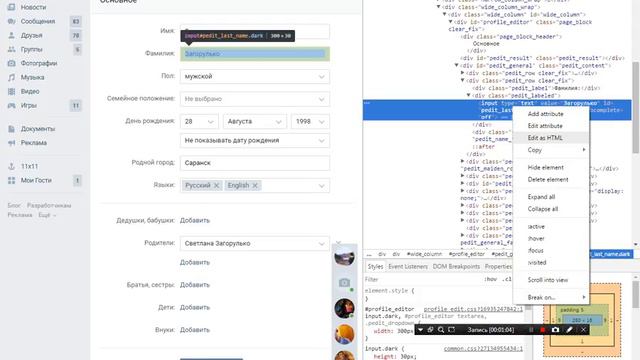Open the 11x11 app shortcut
This screenshot has width=640, height=360.
click(x=29, y=166)
